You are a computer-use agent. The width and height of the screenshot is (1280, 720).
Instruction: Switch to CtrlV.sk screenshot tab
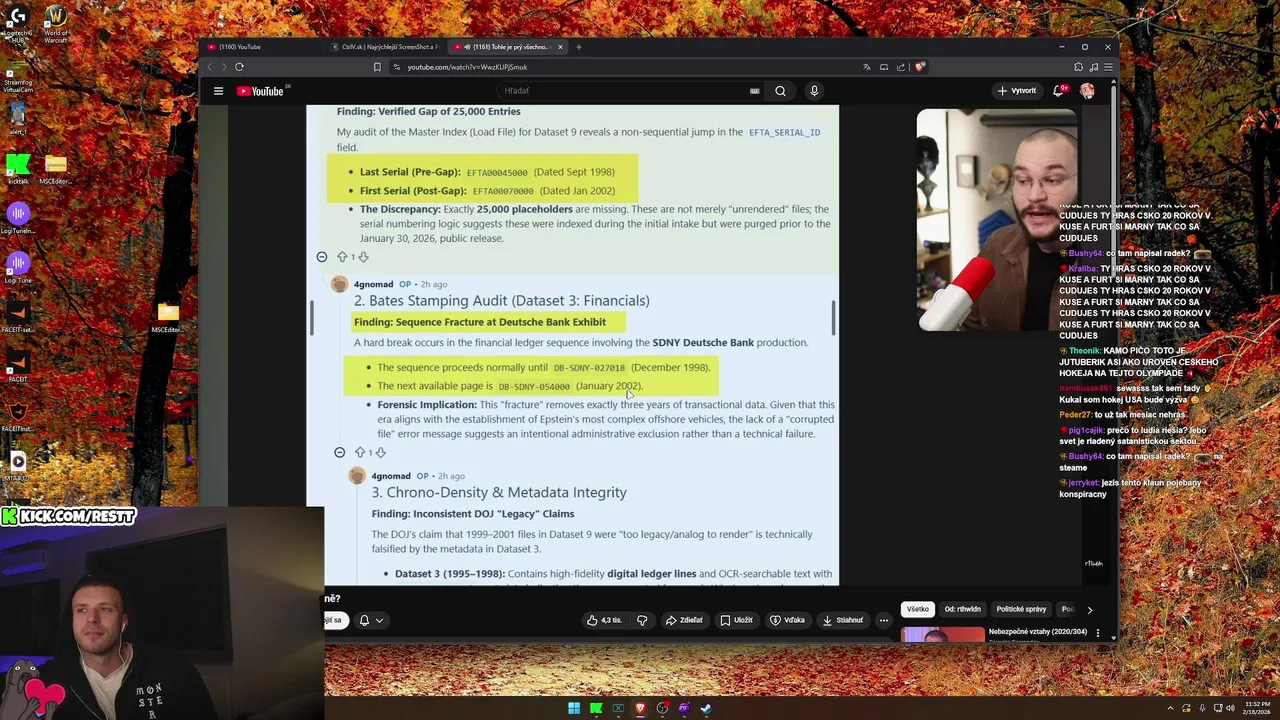[385, 47]
